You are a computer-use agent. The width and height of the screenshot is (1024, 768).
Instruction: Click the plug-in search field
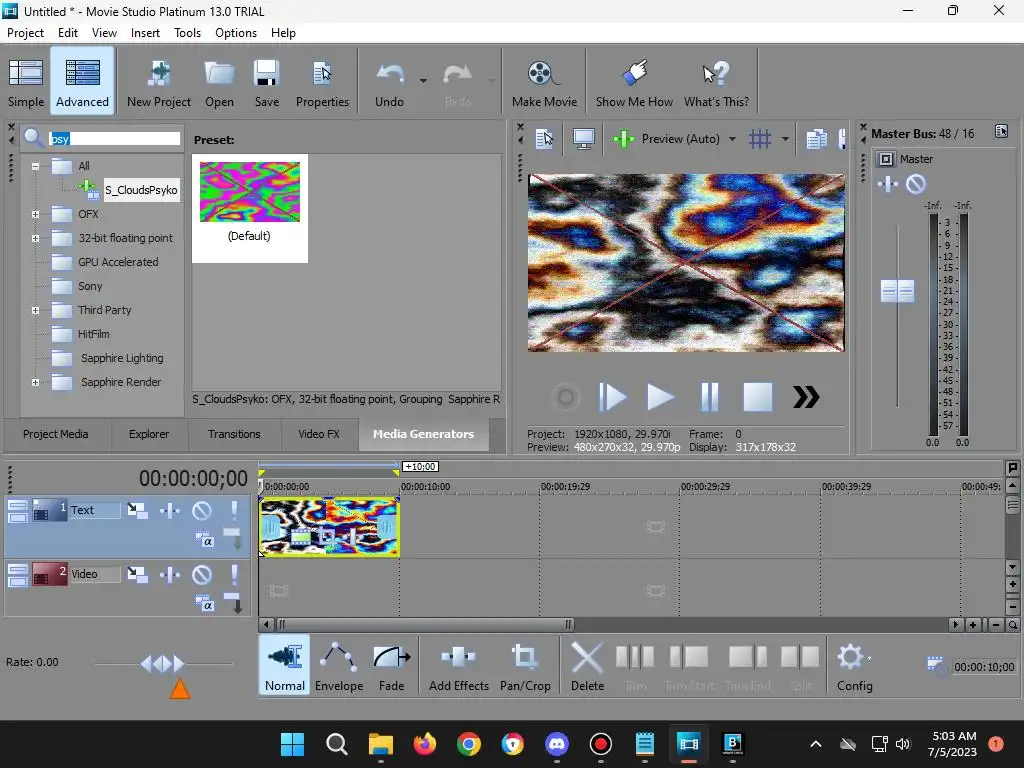click(x=114, y=138)
